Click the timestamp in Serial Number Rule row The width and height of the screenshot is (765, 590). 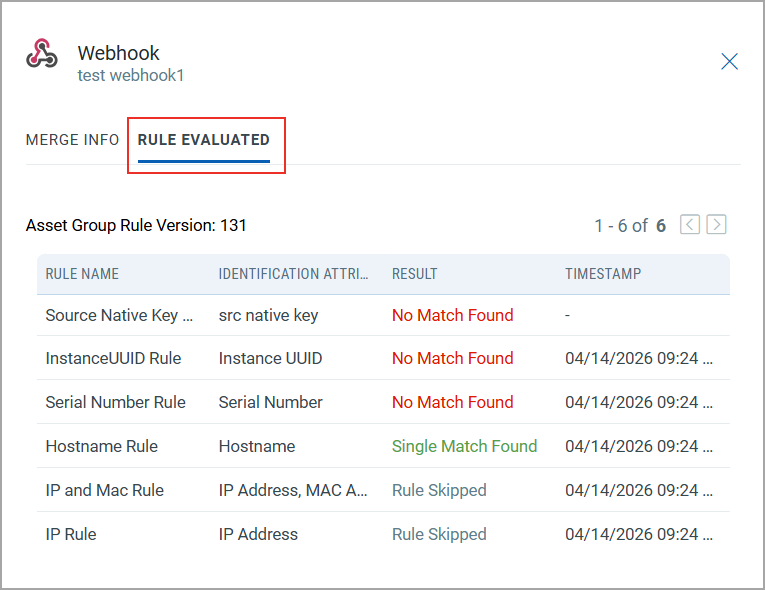[639, 402]
